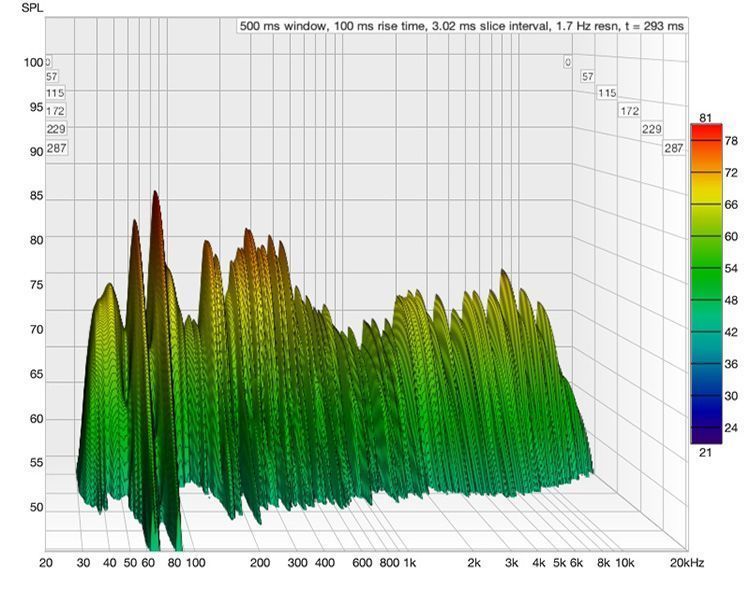Click the 70 dB SPL axis label
Image resolution: width=750 pixels, height=592 pixels.
click(x=36, y=329)
